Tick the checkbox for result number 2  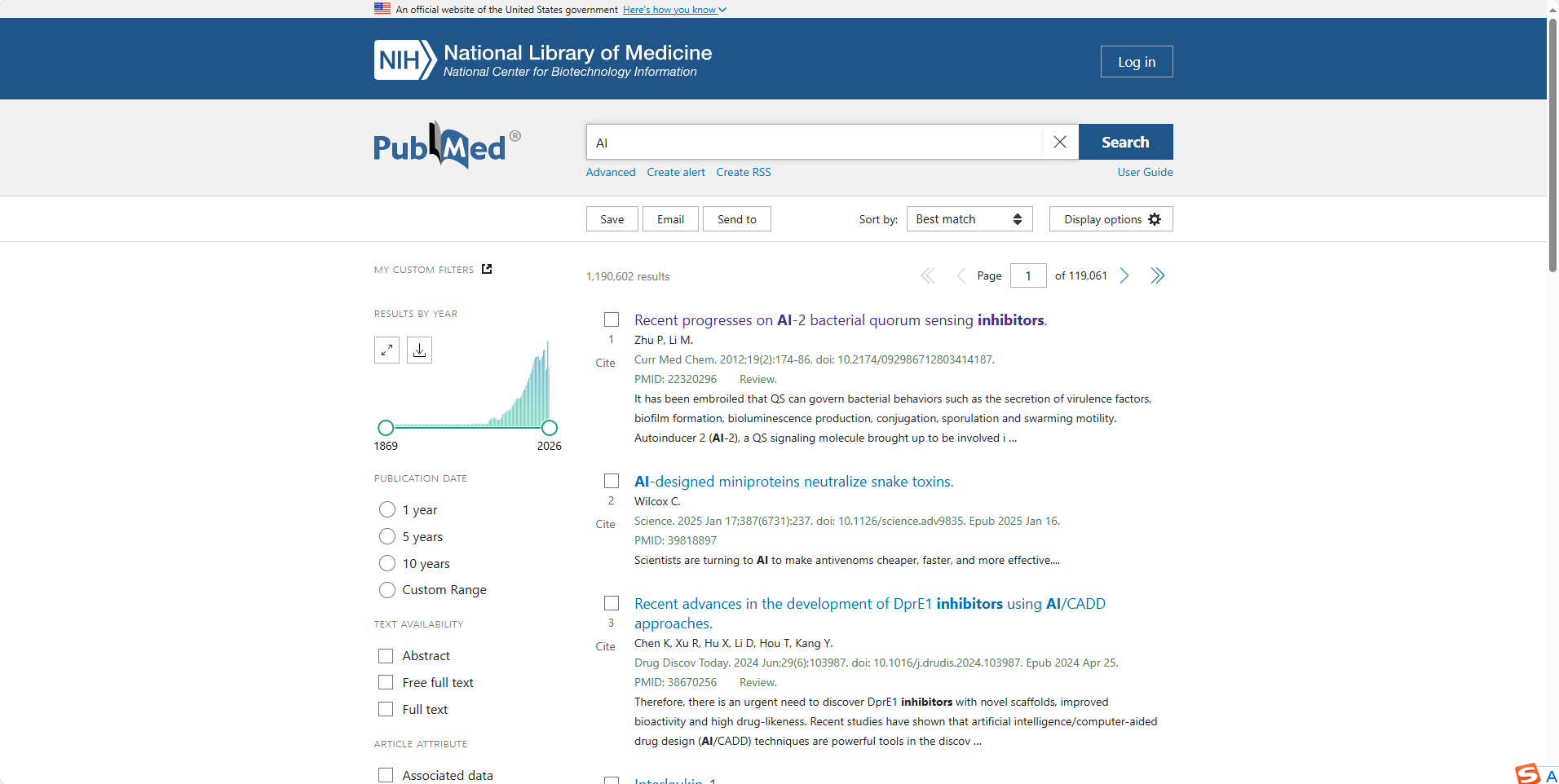(x=612, y=481)
